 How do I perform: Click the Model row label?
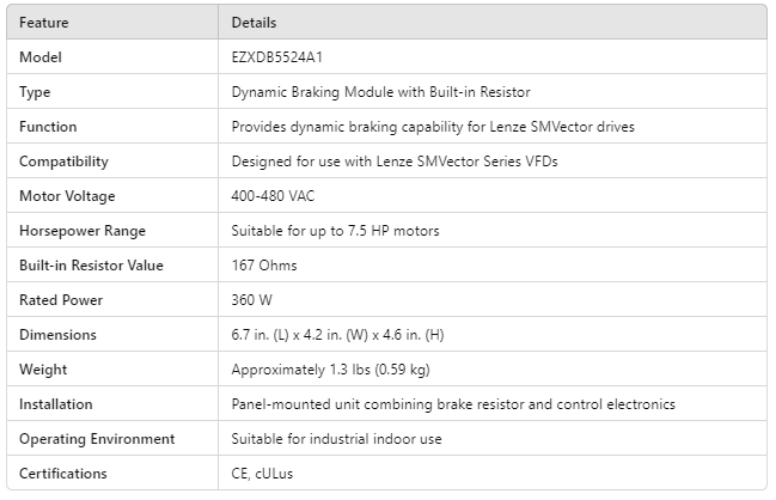coord(38,57)
